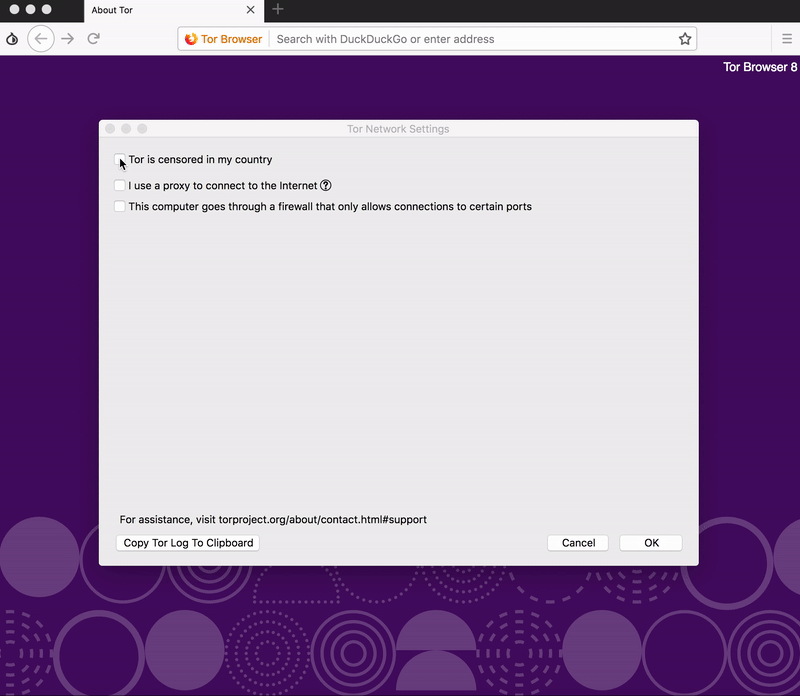Click the back navigation arrow
800x696 pixels.
(x=41, y=38)
